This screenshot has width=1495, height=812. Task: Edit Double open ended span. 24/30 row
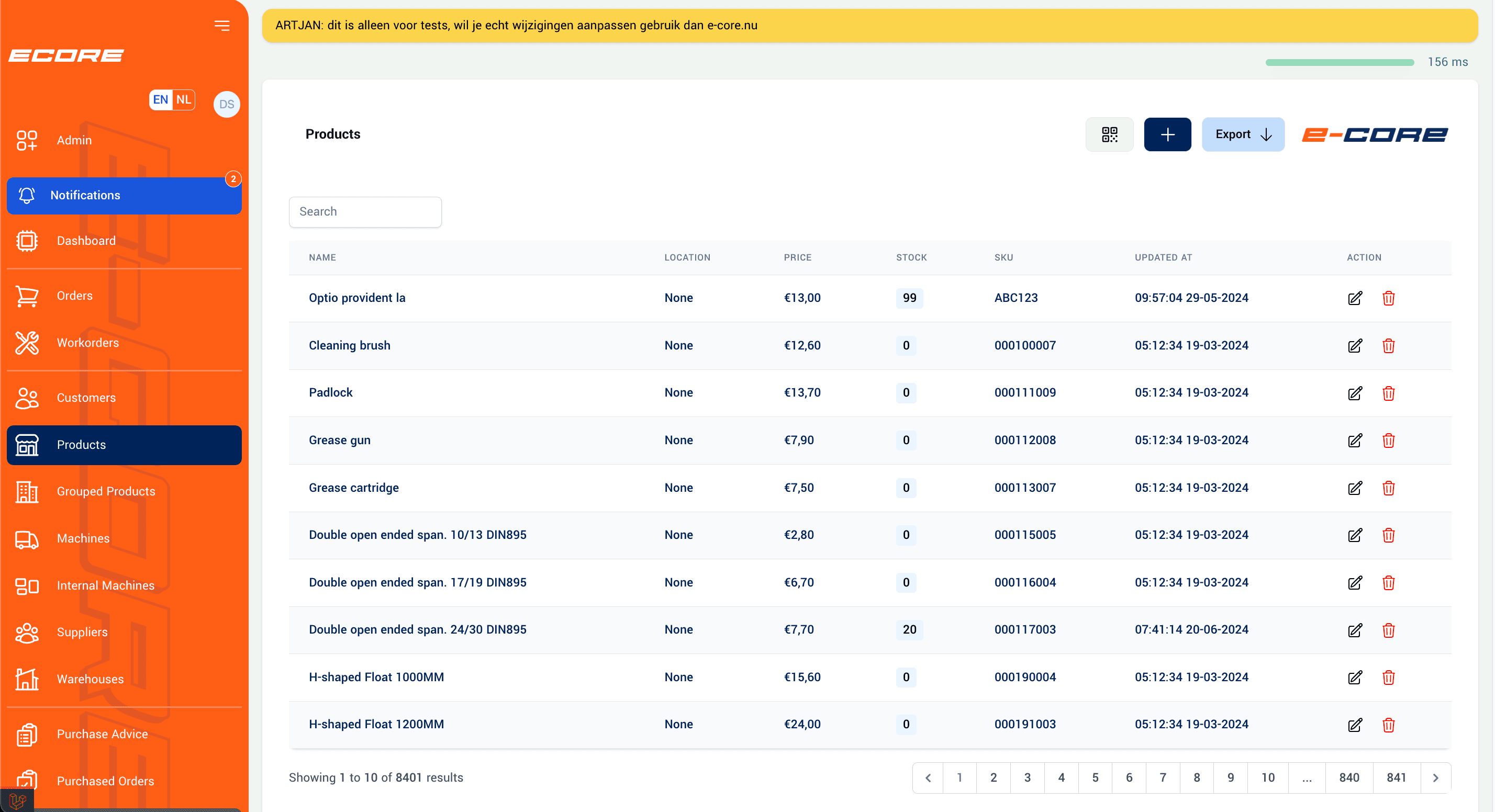(x=1355, y=630)
